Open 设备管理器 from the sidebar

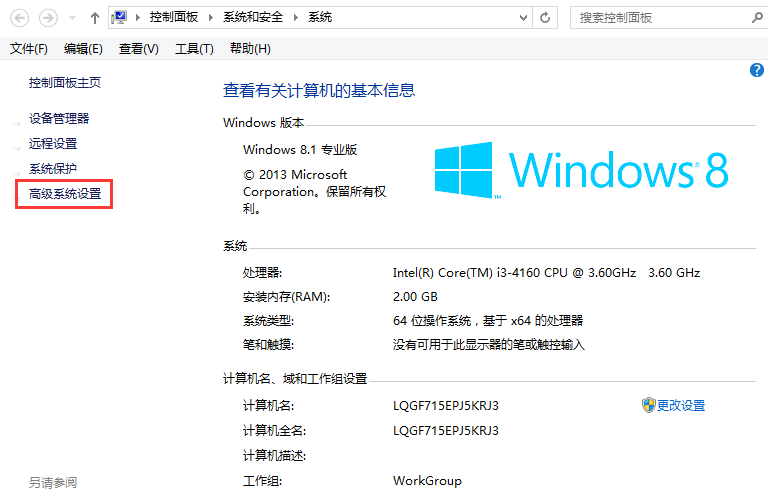click(59, 118)
